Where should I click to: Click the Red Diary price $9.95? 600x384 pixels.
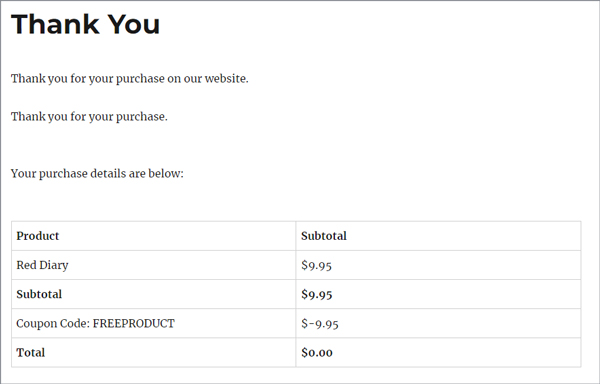pyautogui.click(x=316, y=265)
